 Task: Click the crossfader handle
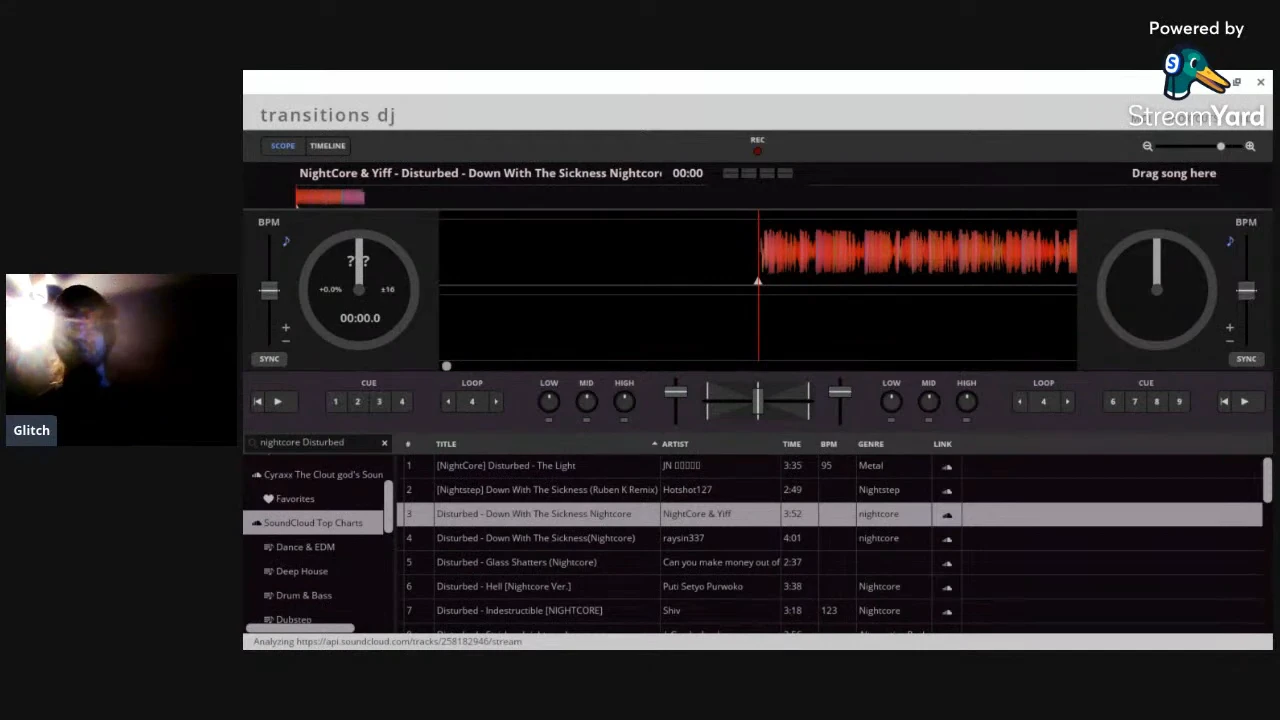click(758, 401)
